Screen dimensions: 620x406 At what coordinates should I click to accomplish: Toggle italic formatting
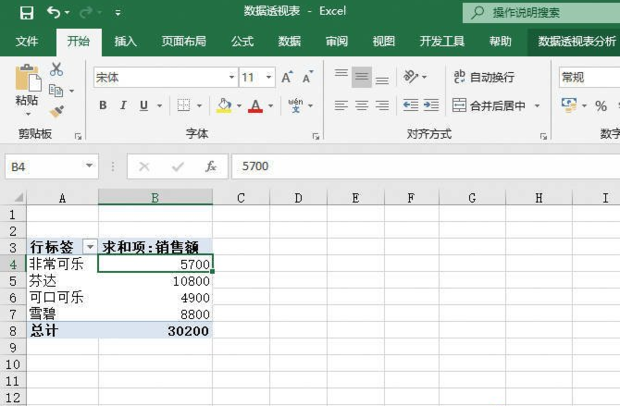pyautogui.click(x=123, y=105)
